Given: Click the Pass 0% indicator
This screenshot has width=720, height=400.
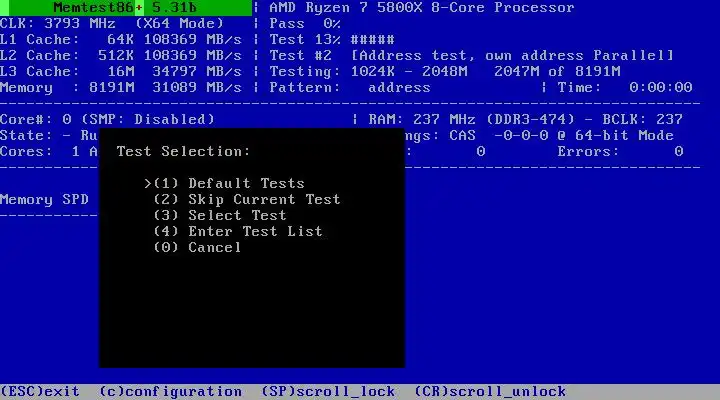Looking at the screenshot, I should tap(305, 23).
